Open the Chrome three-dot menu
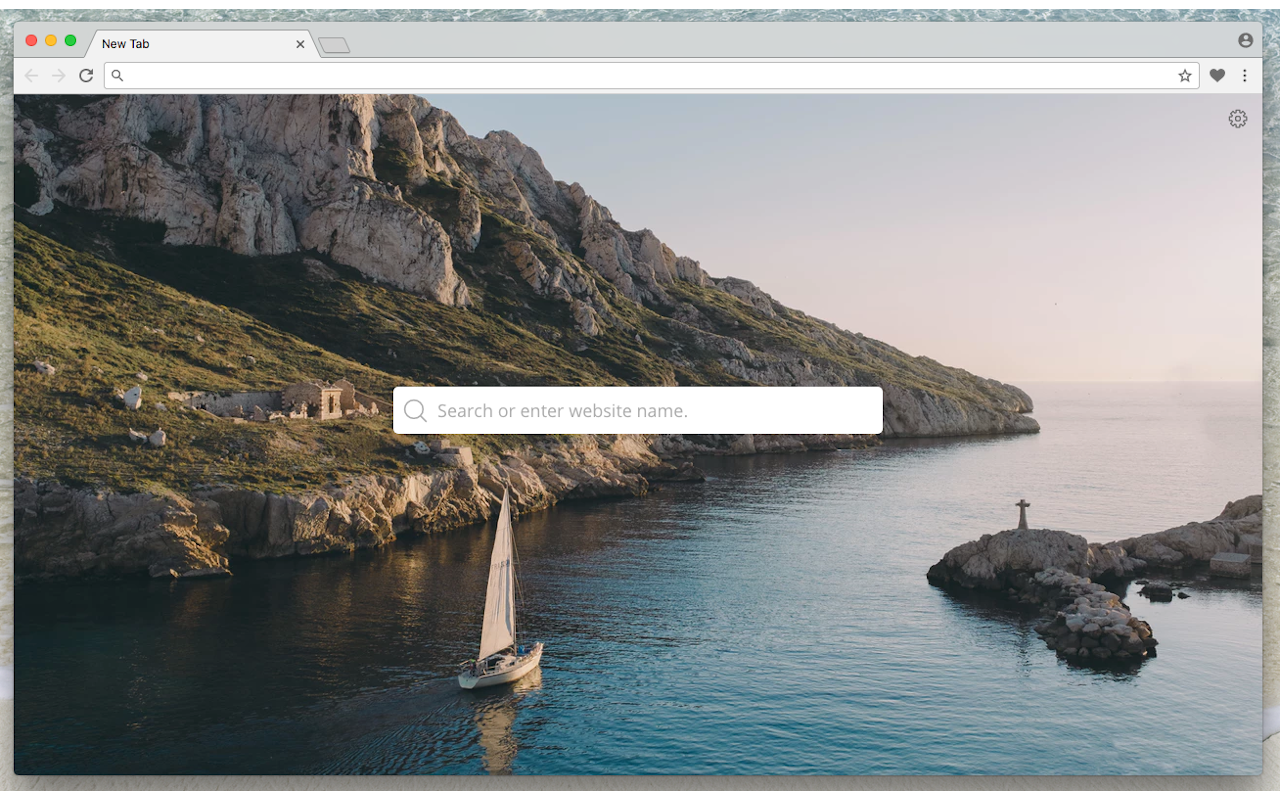The image size is (1280, 800). click(x=1245, y=75)
